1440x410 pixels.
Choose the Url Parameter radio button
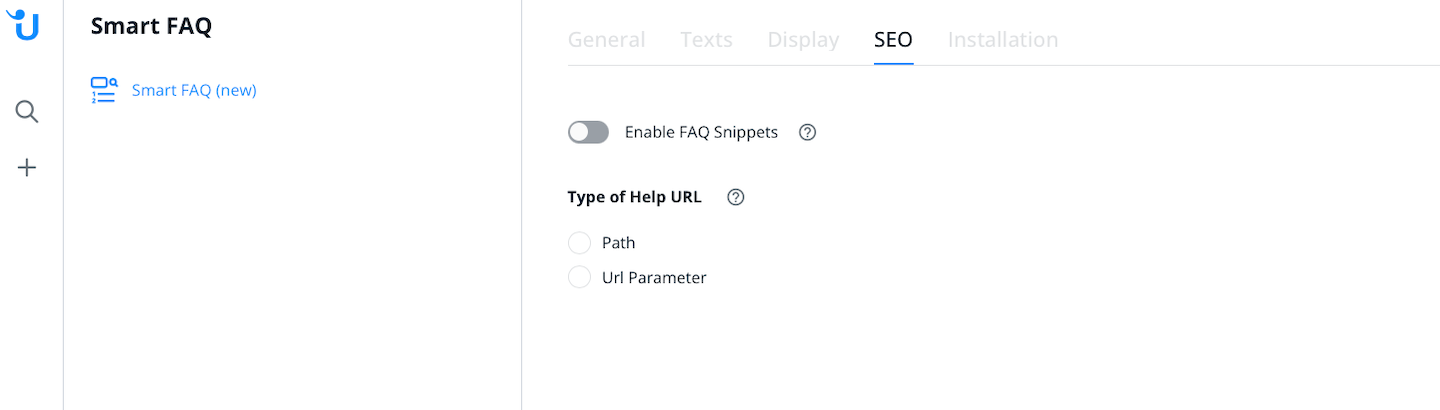tap(580, 278)
